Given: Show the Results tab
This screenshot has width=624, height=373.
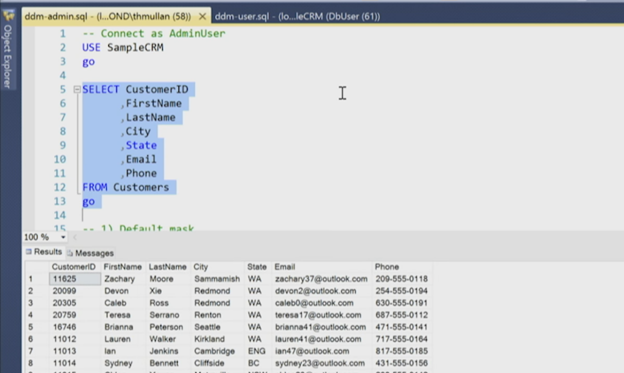Looking at the screenshot, I should (44, 252).
